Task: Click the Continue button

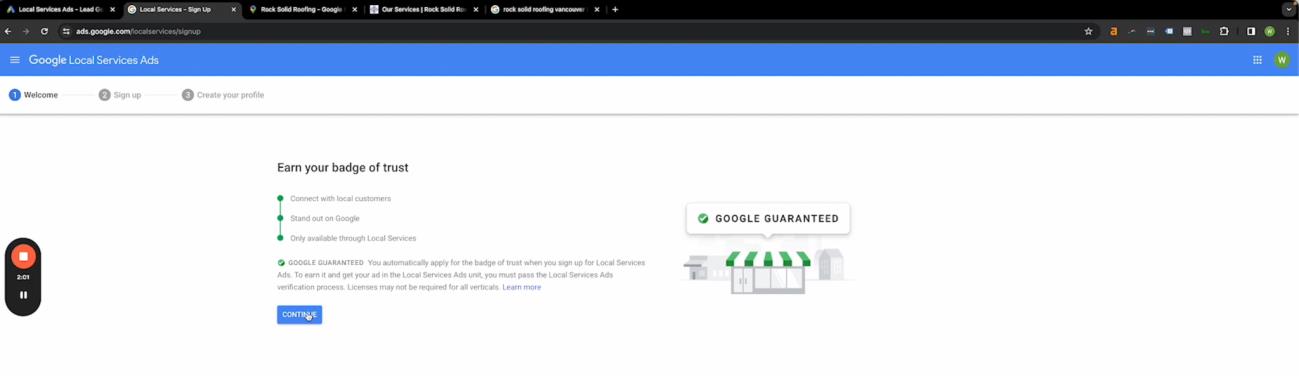Action: coord(299,314)
